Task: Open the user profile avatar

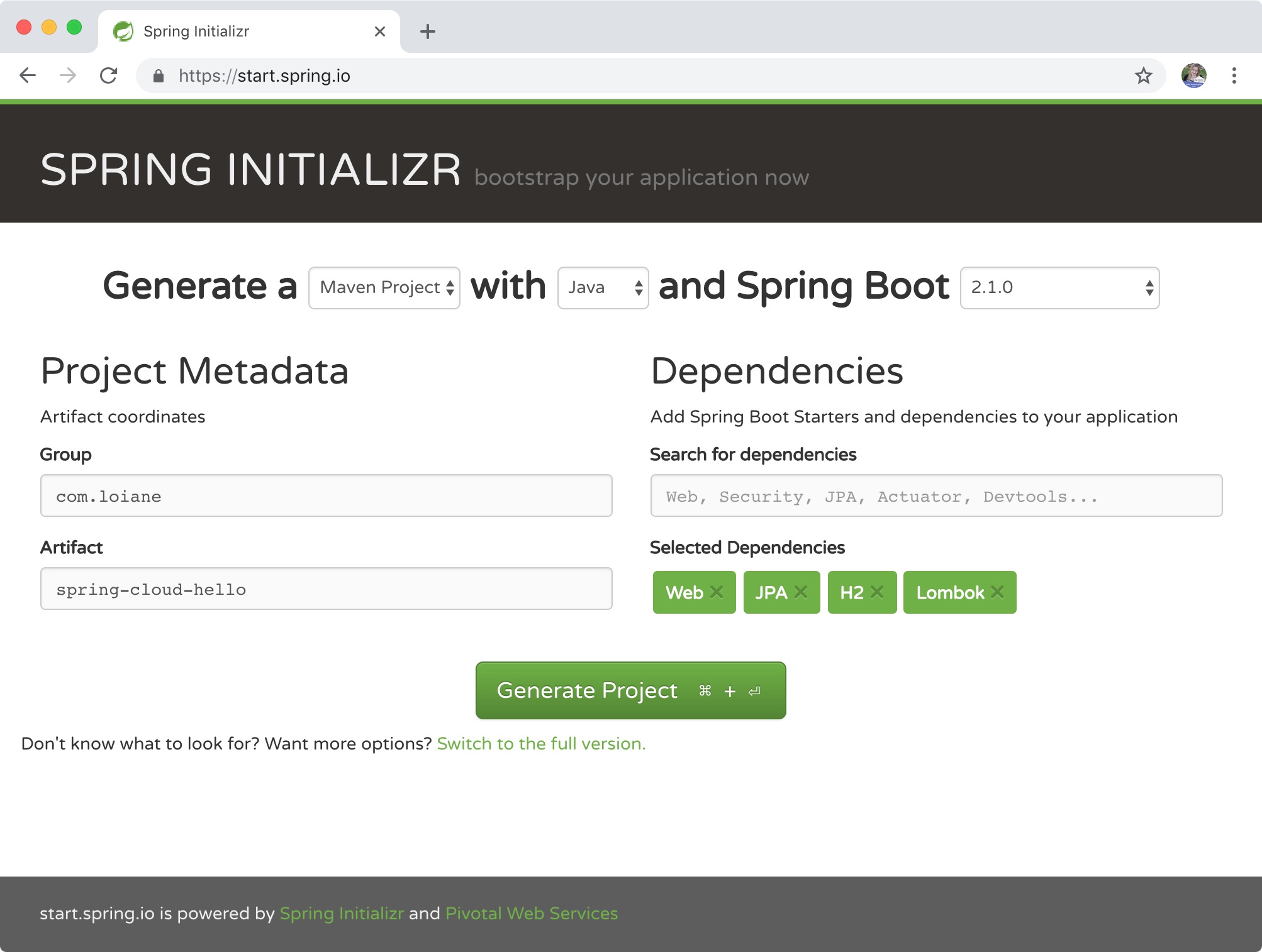Action: [x=1193, y=75]
